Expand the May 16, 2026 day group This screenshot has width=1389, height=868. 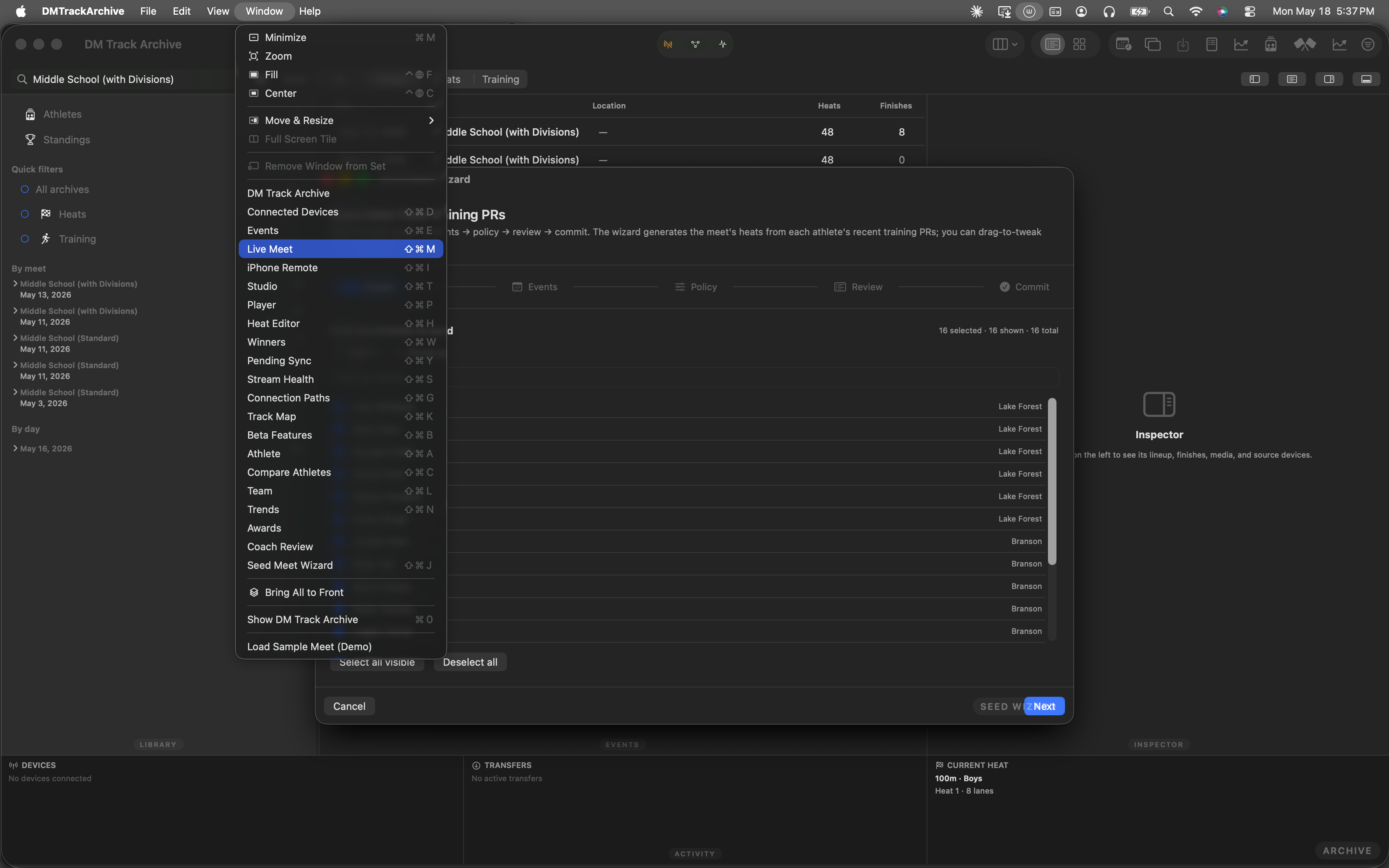[x=15, y=448]
